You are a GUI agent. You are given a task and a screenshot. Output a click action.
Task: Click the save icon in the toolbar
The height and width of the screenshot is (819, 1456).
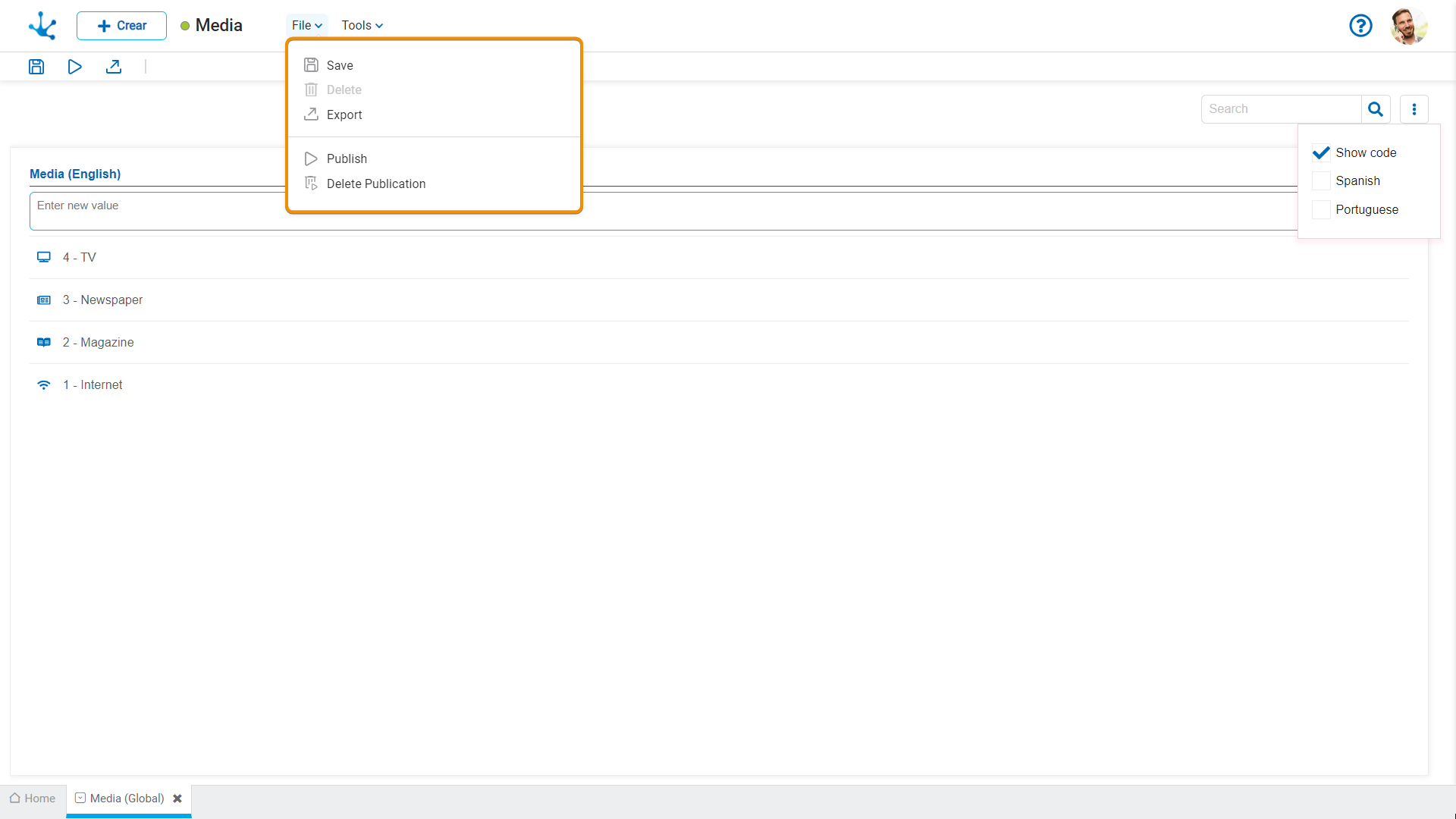click(x=36, y=67)
